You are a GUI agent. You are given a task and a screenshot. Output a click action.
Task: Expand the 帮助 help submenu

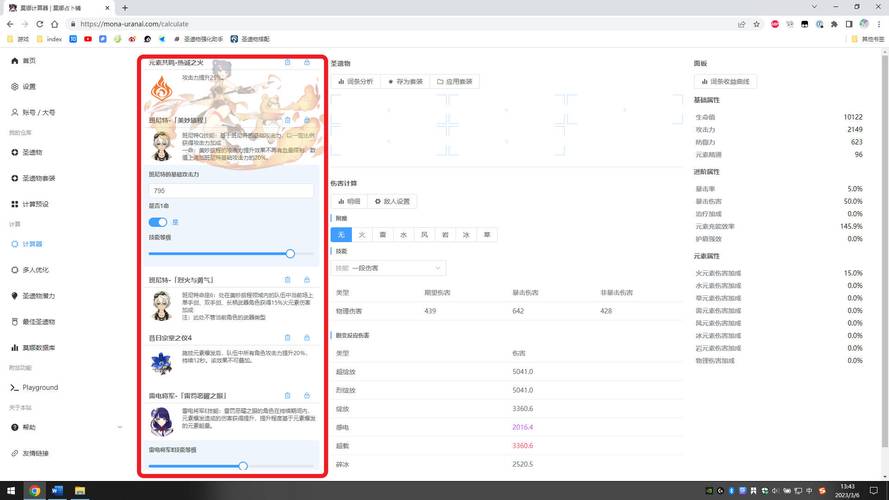(120, 427)
